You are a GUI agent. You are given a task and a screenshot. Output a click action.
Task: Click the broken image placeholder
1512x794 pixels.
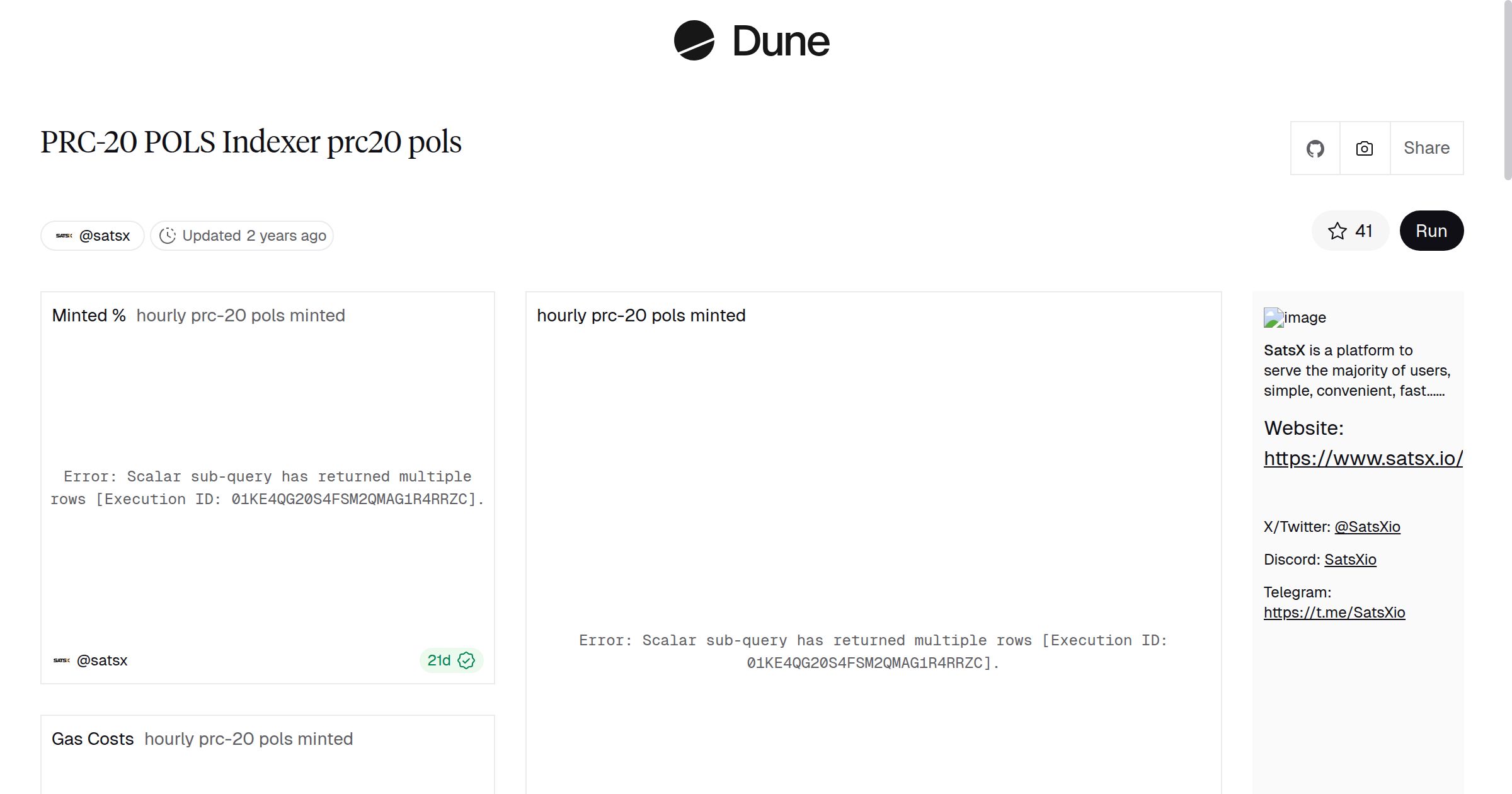1274,318
